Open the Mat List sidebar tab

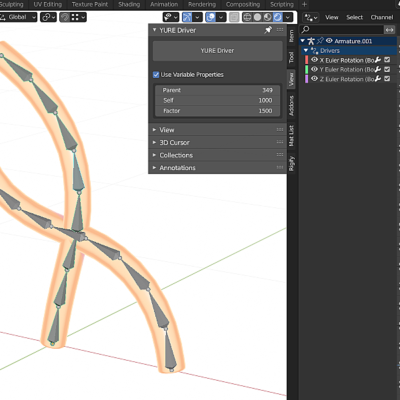tap(291, 136)
